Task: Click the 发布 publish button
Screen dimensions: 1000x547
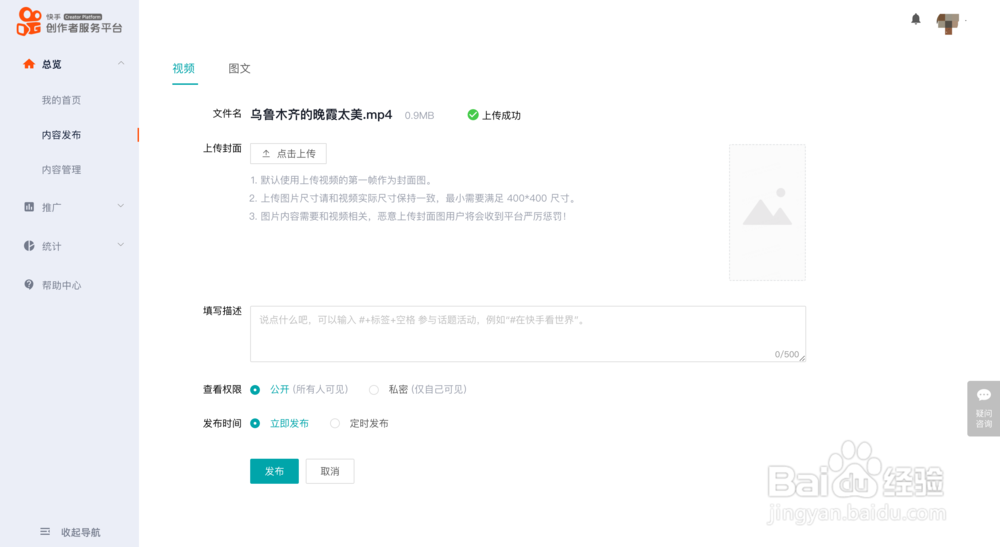Action: coord(274,471)
